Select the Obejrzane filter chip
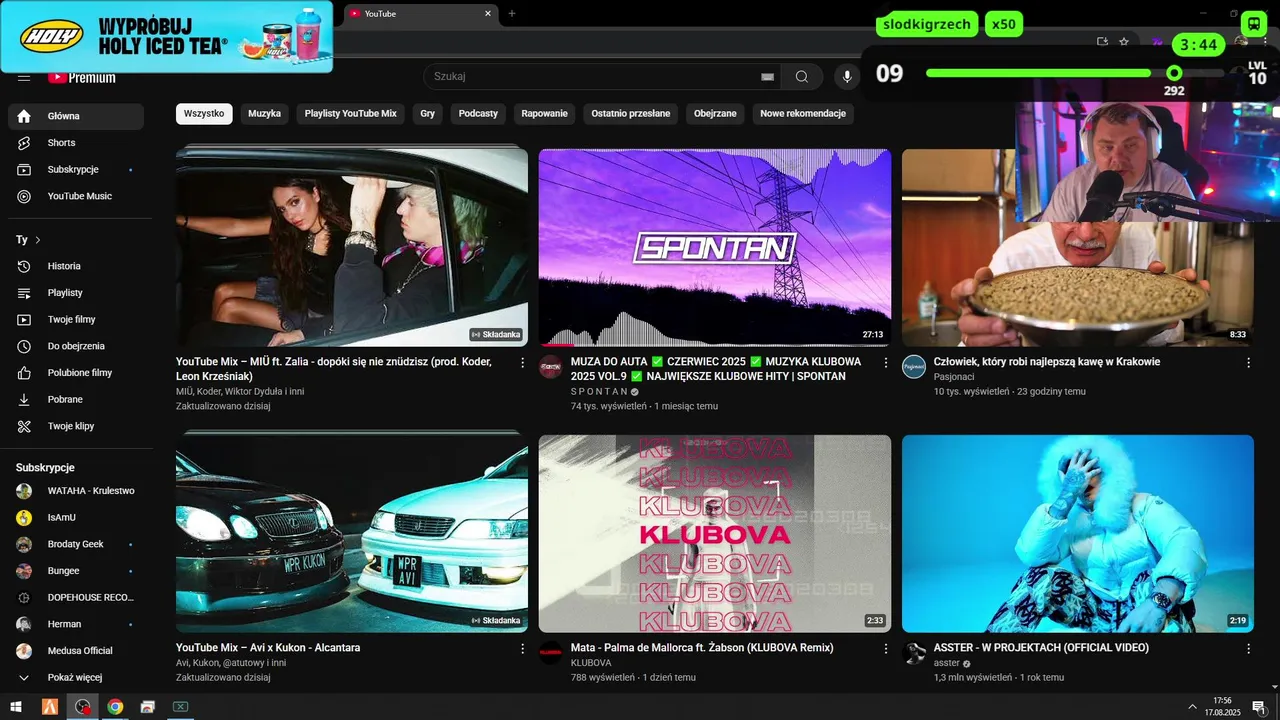 (715, 114)
